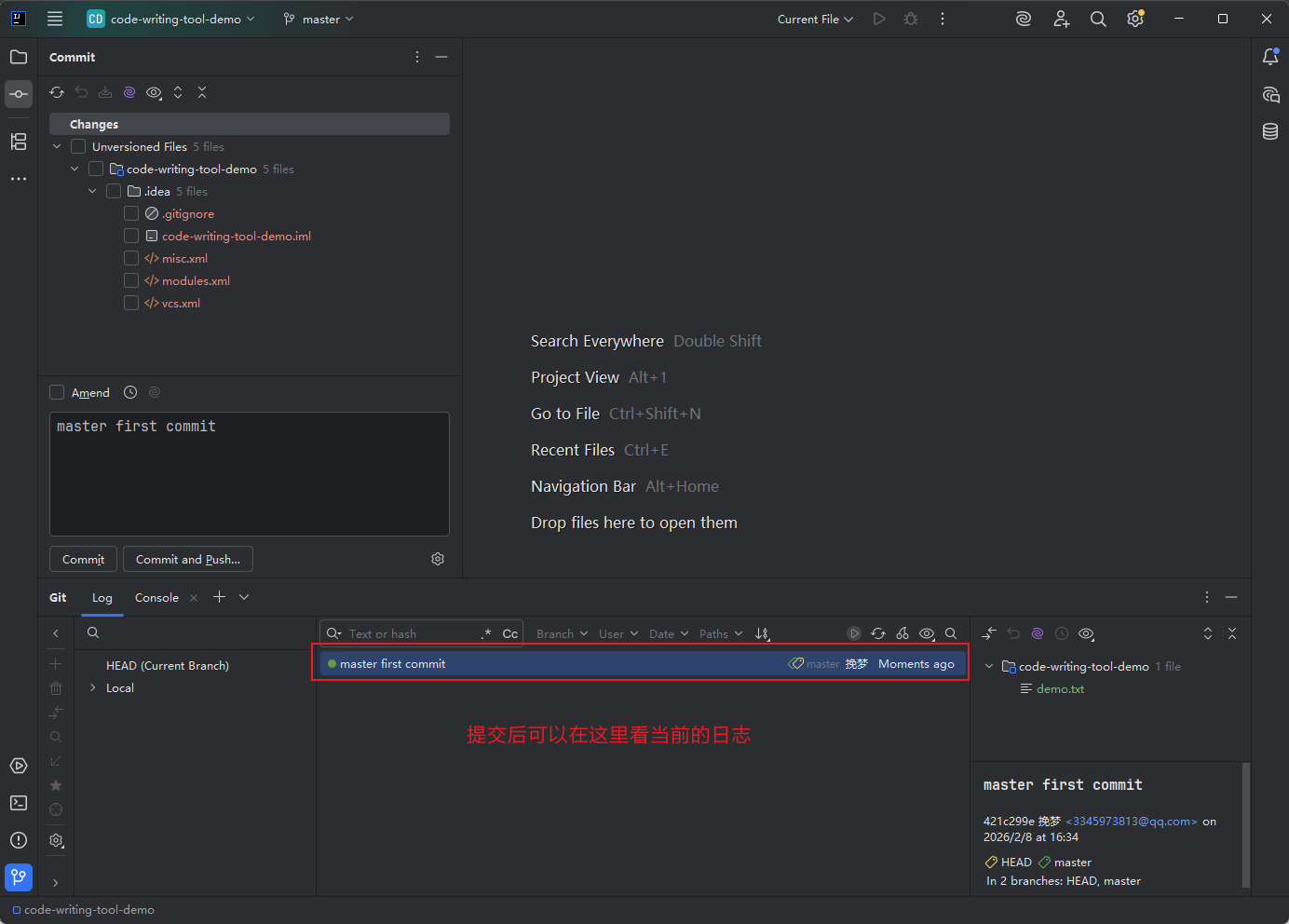The image size is (1289, 924).
Task: Switch to the Console tab
Action: click(x=156, y=598)
